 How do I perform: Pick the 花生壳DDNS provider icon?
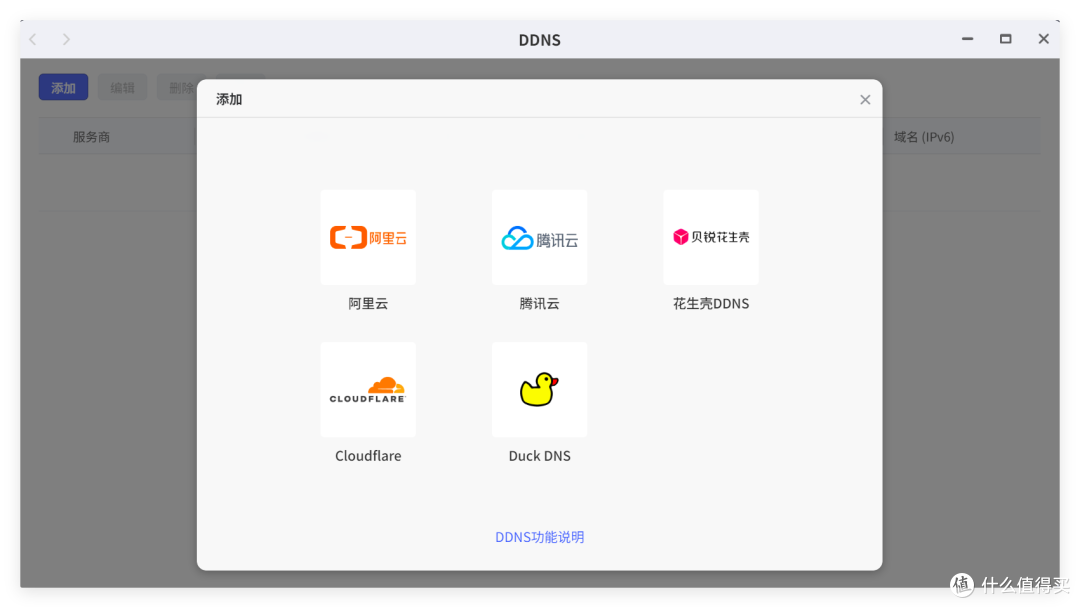(711, 237)
